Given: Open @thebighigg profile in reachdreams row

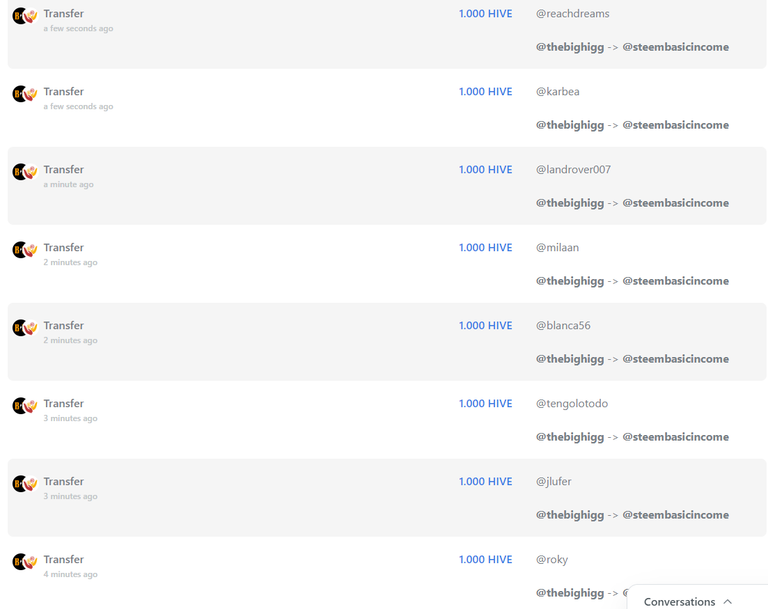Looking at the screenshot, I should 570,47.
